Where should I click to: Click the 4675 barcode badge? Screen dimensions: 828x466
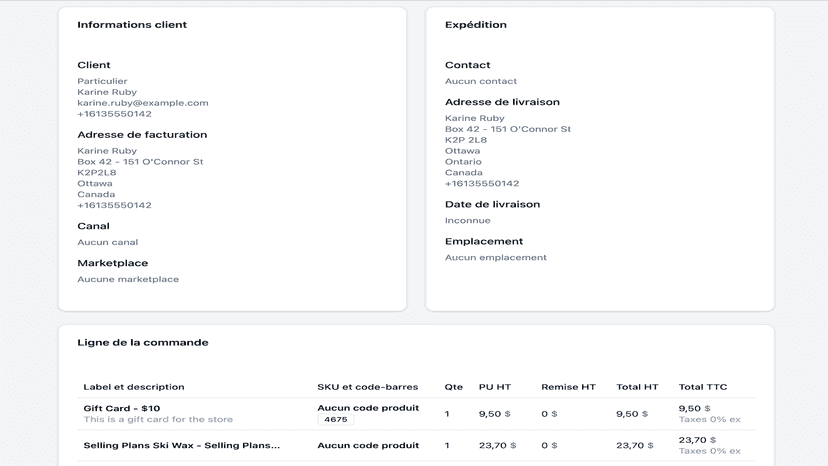point(336,420)
